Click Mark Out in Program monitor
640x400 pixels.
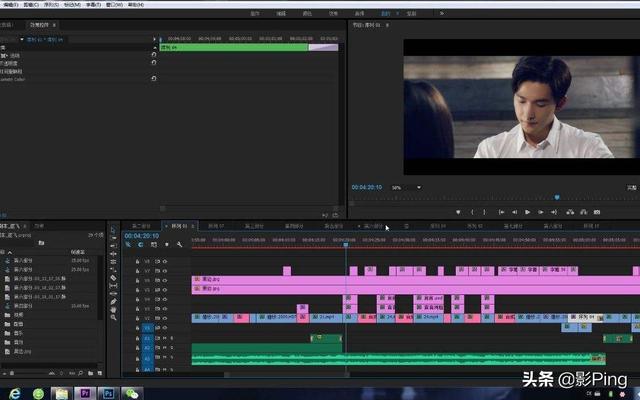(x=484, y=212)
